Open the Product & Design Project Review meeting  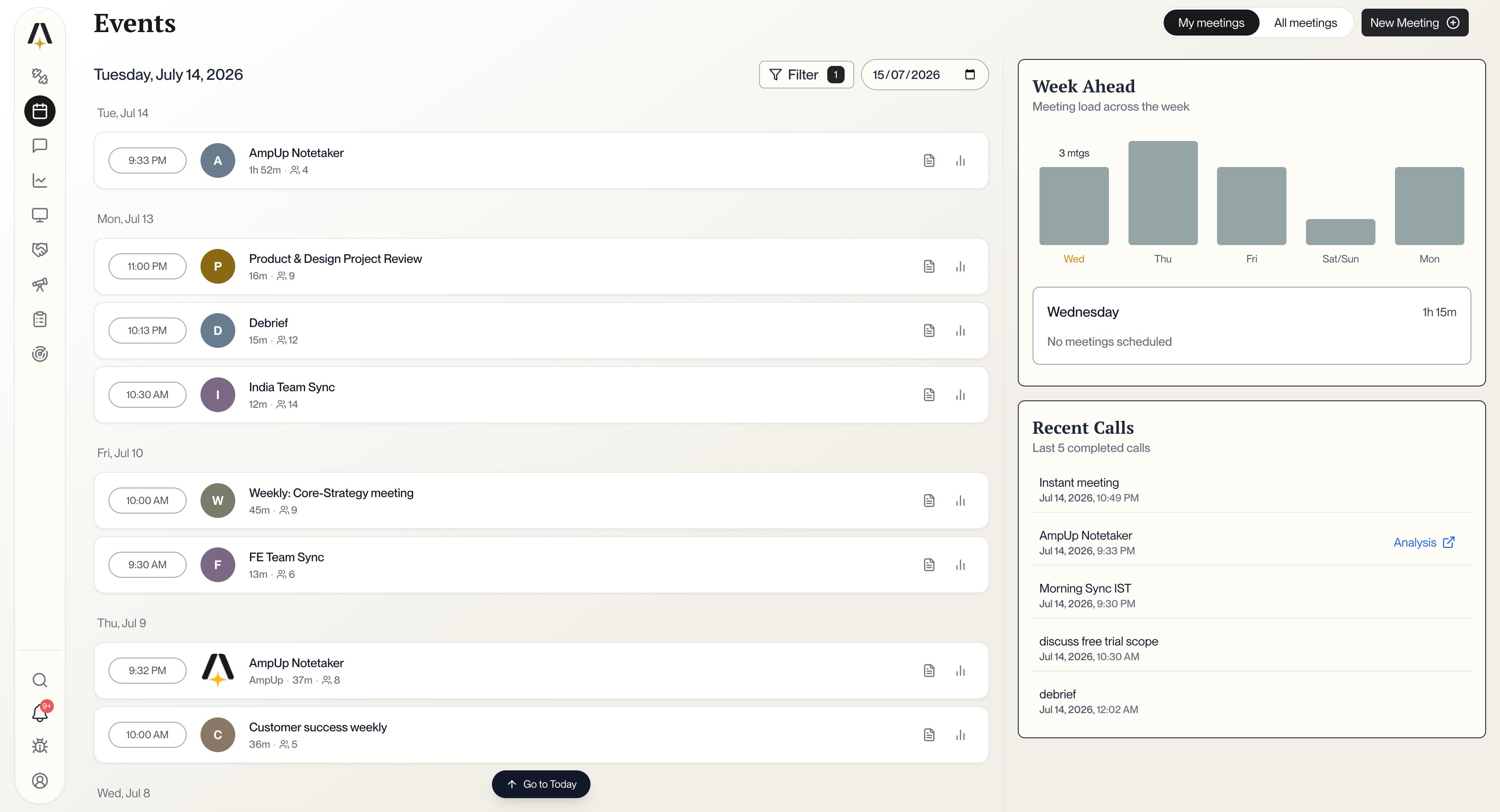pos(541,266)
